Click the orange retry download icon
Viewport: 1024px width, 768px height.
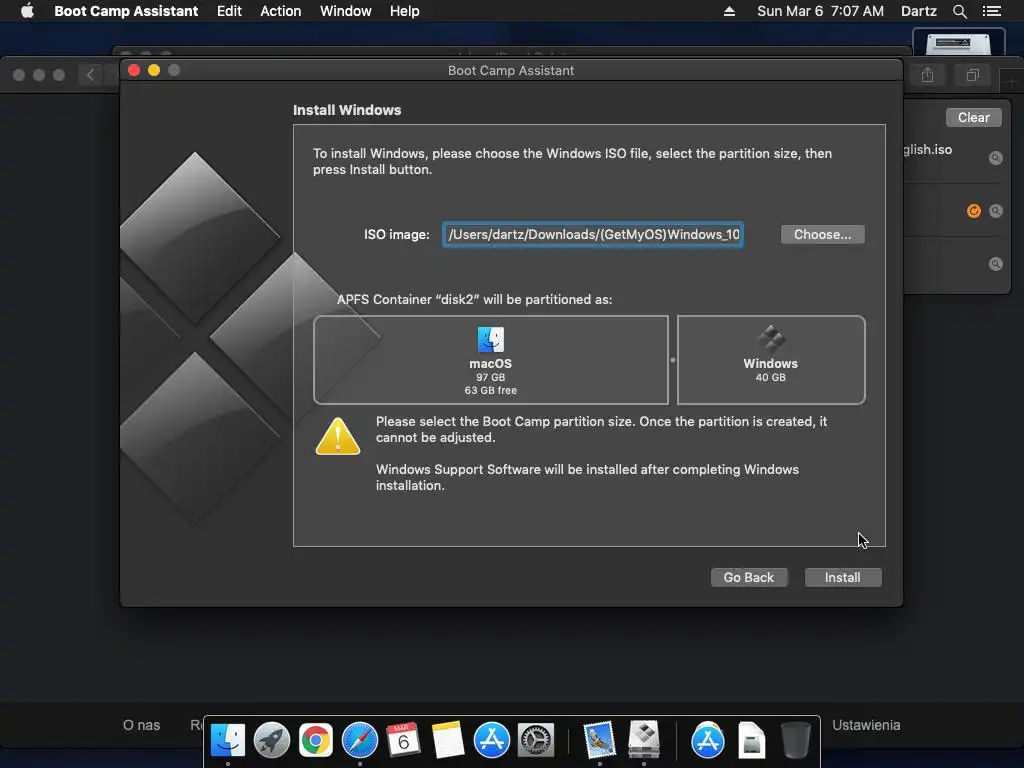pyautogui.click(x=973, y=211)
